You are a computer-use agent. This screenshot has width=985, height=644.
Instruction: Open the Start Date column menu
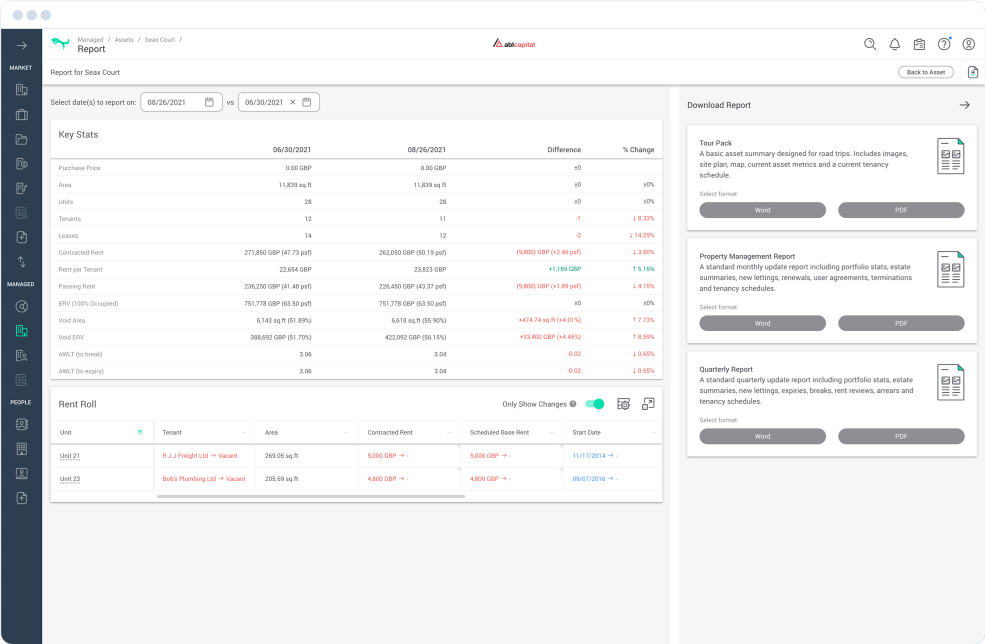654,432
